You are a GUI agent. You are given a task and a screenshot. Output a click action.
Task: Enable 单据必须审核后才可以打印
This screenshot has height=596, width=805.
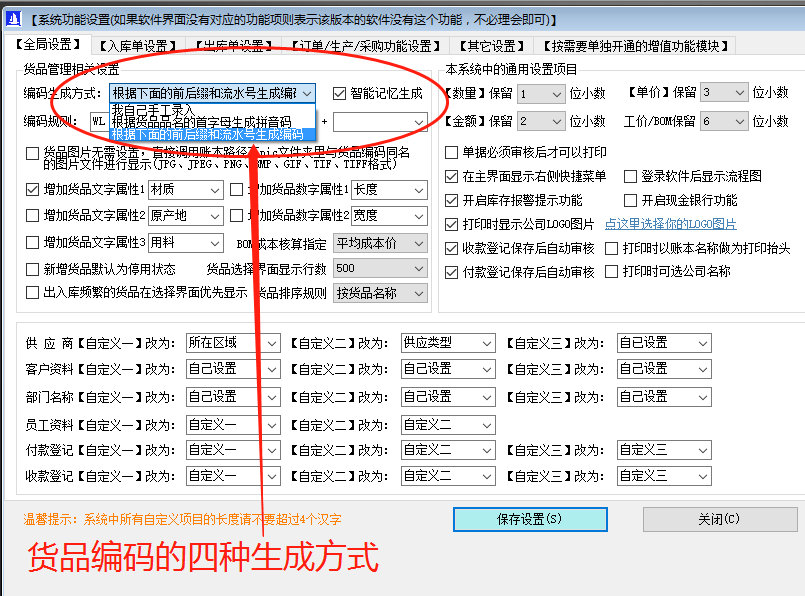coord(450,153)
